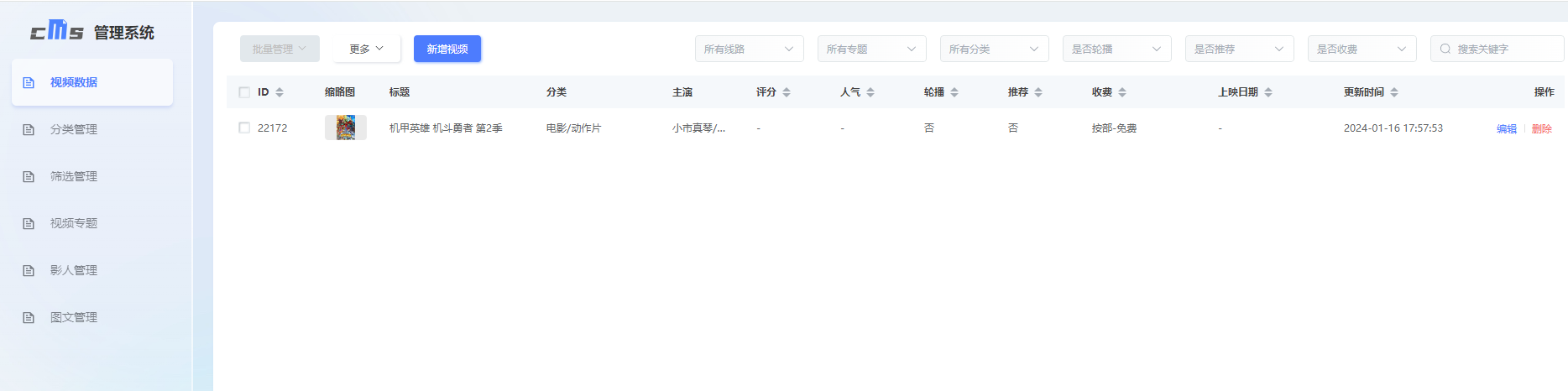Image resolution: width=1568 pixels, height=391 pixels.
Task: Sort by 上映日期 column arrows
Action: coord(1268,92)
